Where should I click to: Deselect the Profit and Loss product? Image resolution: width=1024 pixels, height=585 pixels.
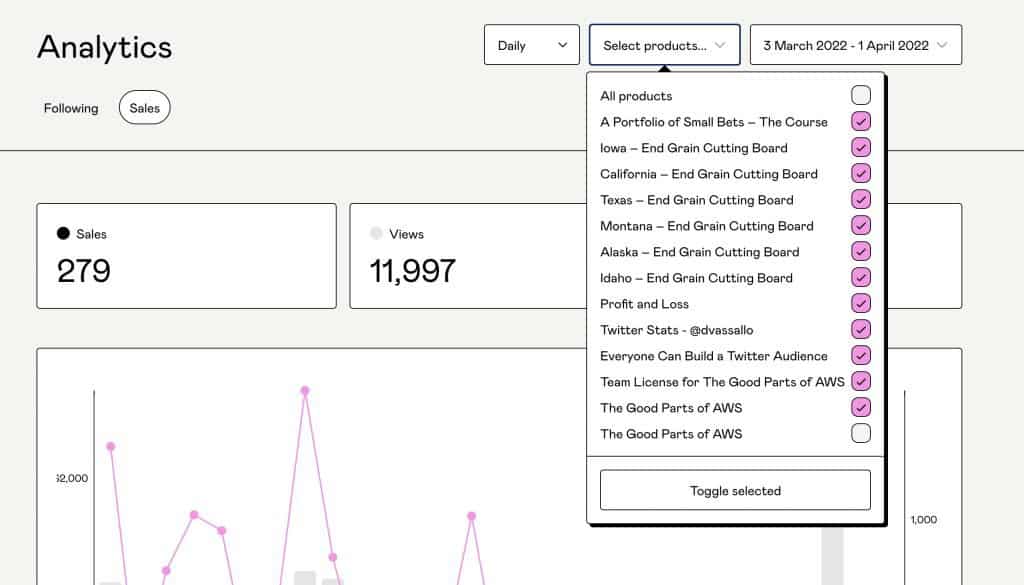(860, 303)
